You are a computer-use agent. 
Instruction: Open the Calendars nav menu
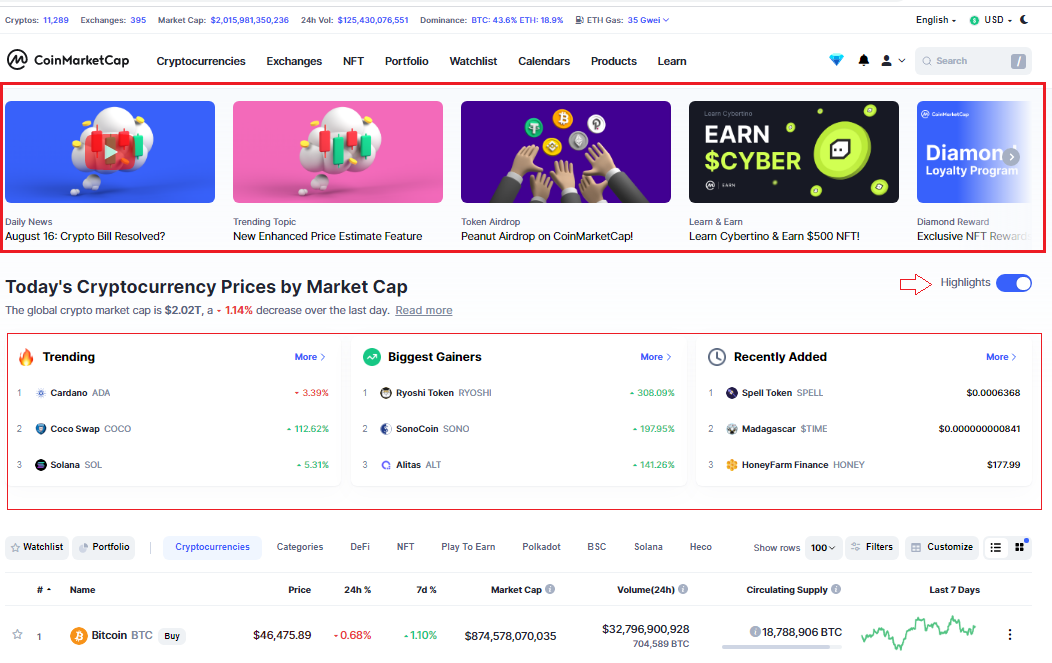coord(543,61)
